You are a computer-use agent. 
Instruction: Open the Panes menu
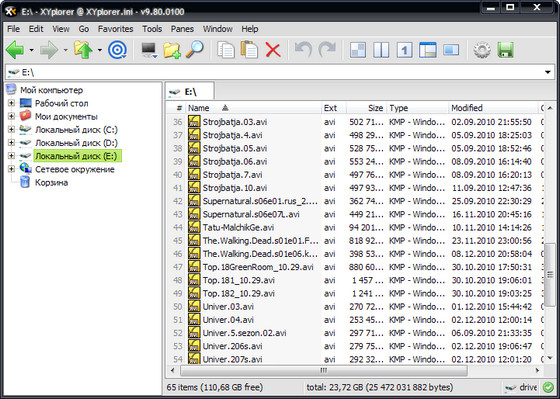(x=182, y=29)
